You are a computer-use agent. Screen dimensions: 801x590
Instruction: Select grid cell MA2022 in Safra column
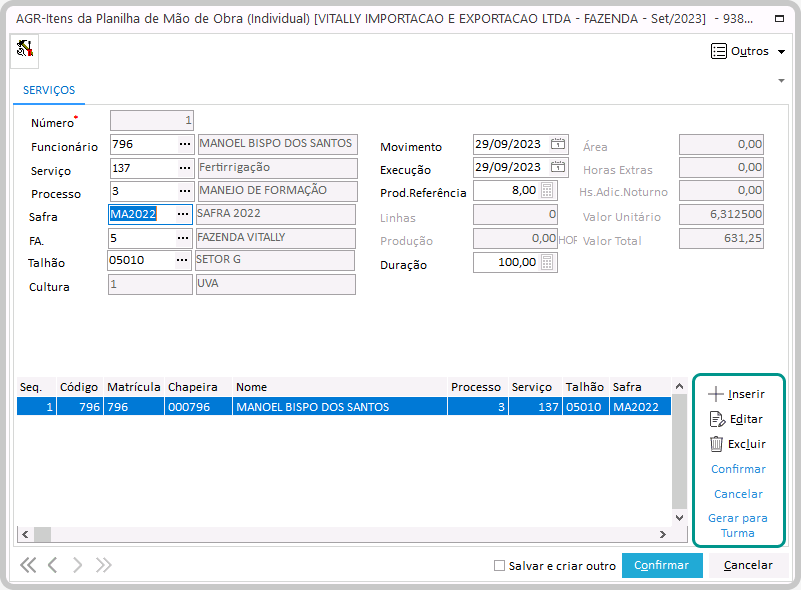tap(640, 407)
